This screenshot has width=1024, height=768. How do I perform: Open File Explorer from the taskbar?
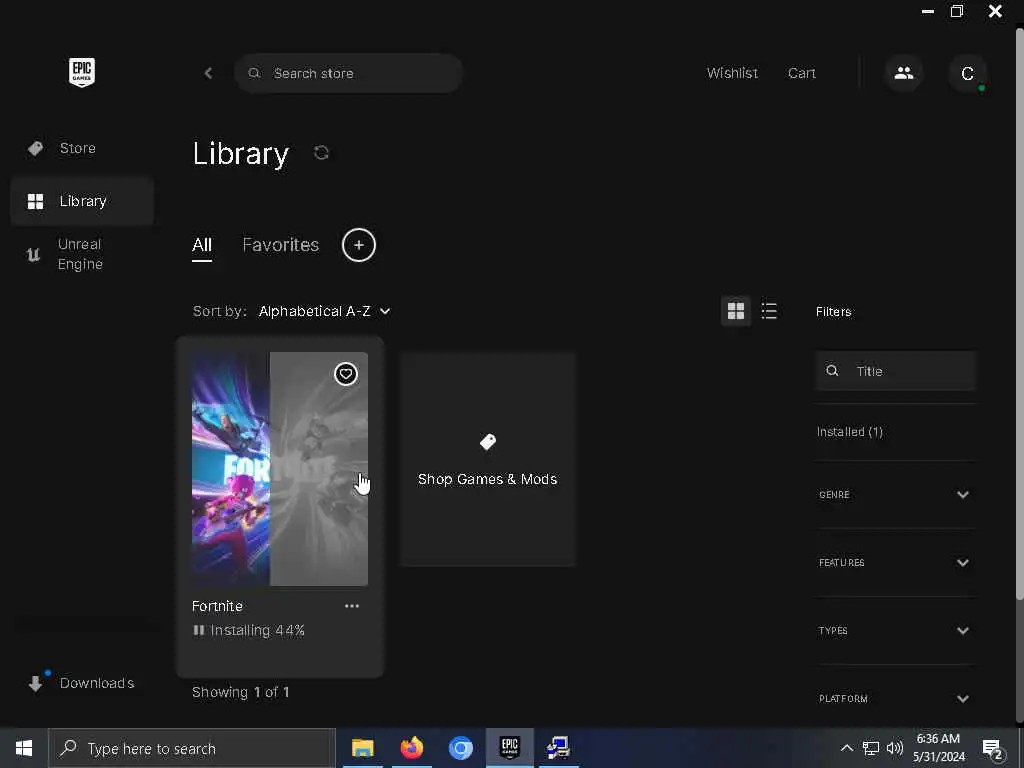pyautogui.click(x=362, y=748)
